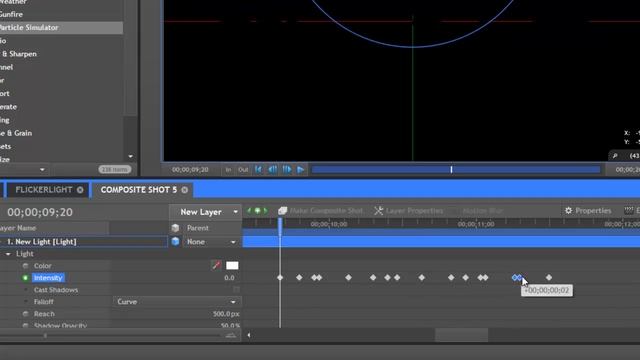The height and width of the screenshot is (360, 640).
Task: Step back one frame in viewer
Action: pyautogui.click(x=272, y=169)
